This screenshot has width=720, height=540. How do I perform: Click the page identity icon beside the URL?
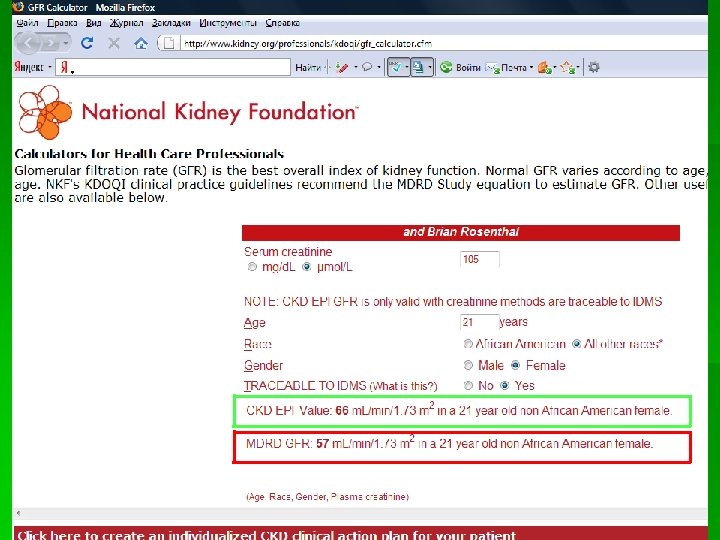point(169,44)
